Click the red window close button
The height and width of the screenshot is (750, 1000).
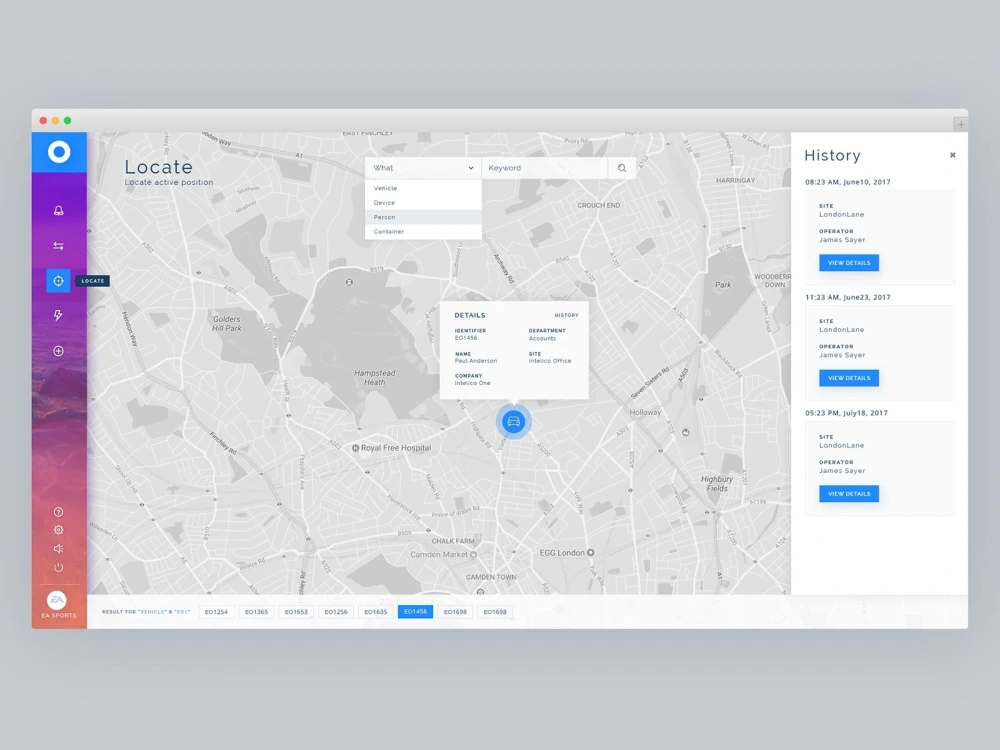click(43, 121)
